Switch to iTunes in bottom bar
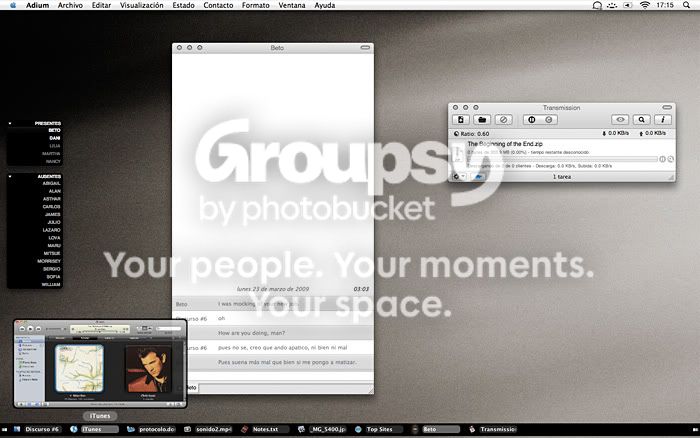Image resolution: width=700 pixels, height=438 pixels. tap(94, 429)
